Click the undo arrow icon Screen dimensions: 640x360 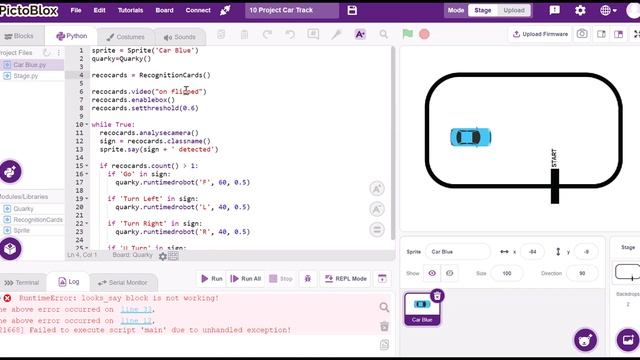[290, 34]
